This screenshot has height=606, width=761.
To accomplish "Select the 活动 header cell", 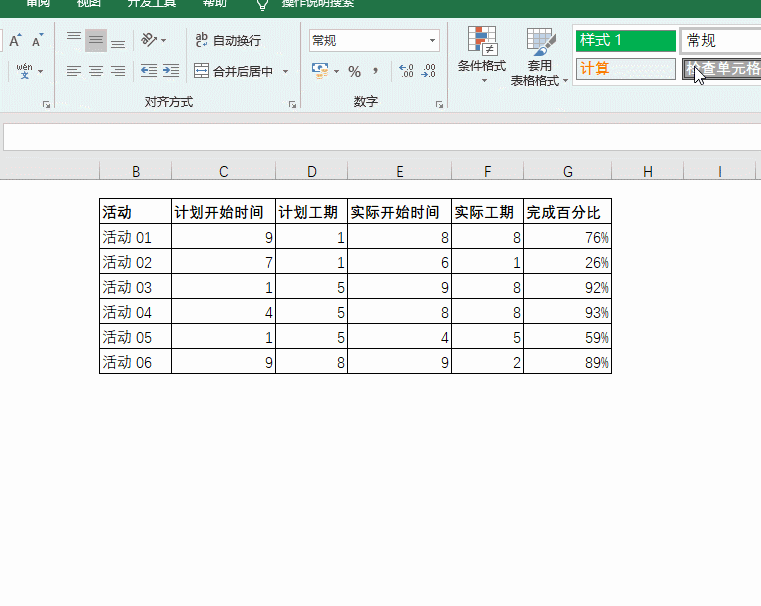I will click(x=135, y=212).
